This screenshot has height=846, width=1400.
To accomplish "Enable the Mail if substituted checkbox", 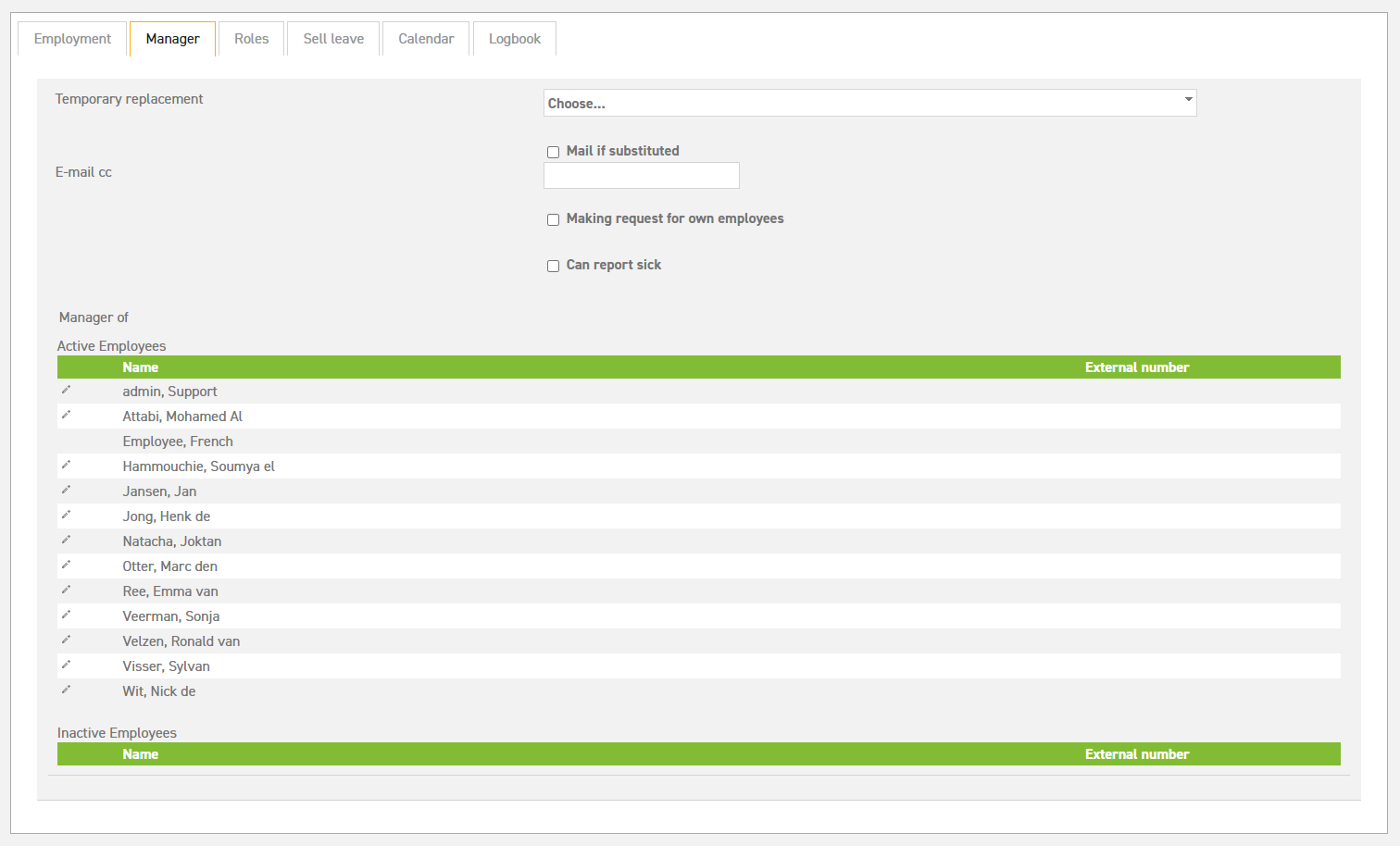I will click(x=553, y=152).
